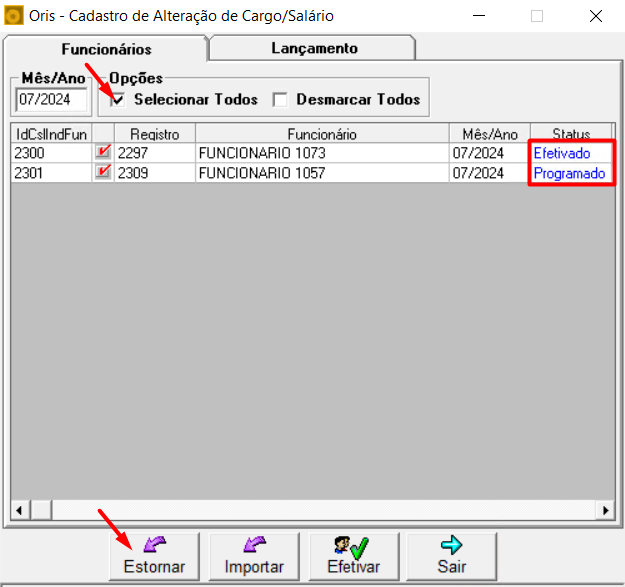Click the right arrow of horizontal scrollbar
The image size is (625, 587).
[605, 510]
